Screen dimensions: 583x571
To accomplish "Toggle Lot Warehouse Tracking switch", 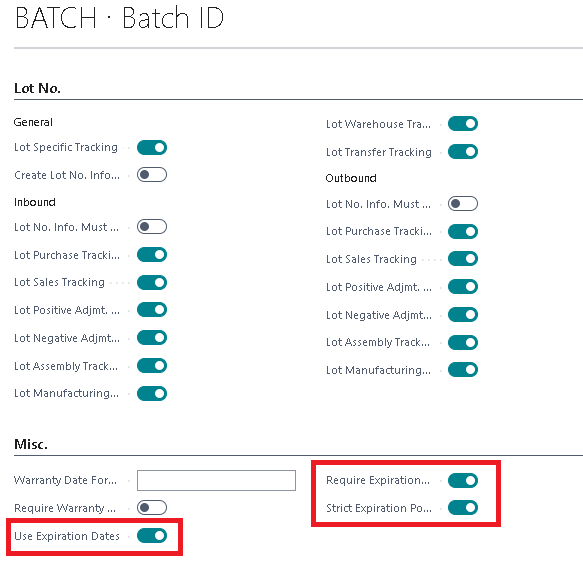I will (463, 124).
